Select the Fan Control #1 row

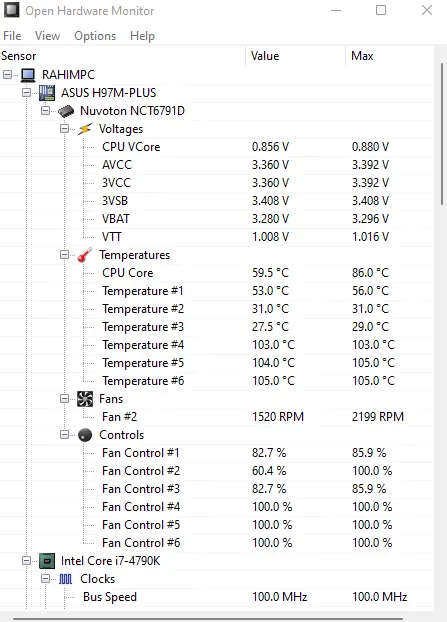click(217, 453)
